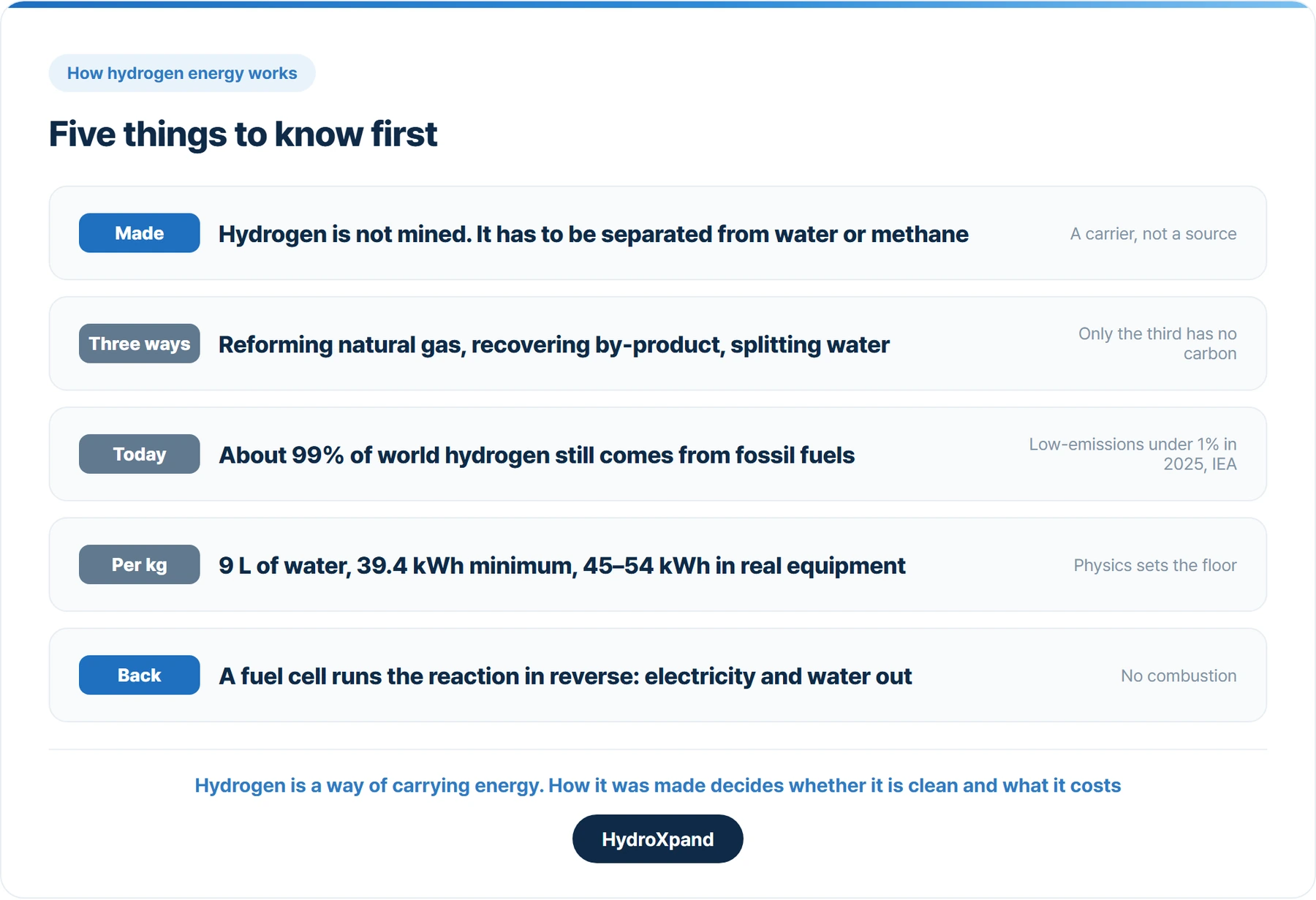The height and width of the screenshot is (900, 1316).
Task: Click the 'Per kg' badge
Action: [x=139, y=564]
